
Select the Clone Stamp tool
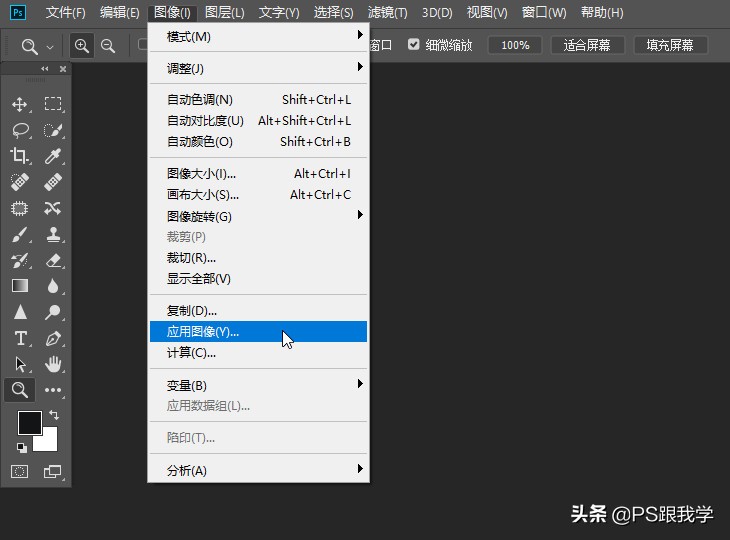(x=53, y=234)
